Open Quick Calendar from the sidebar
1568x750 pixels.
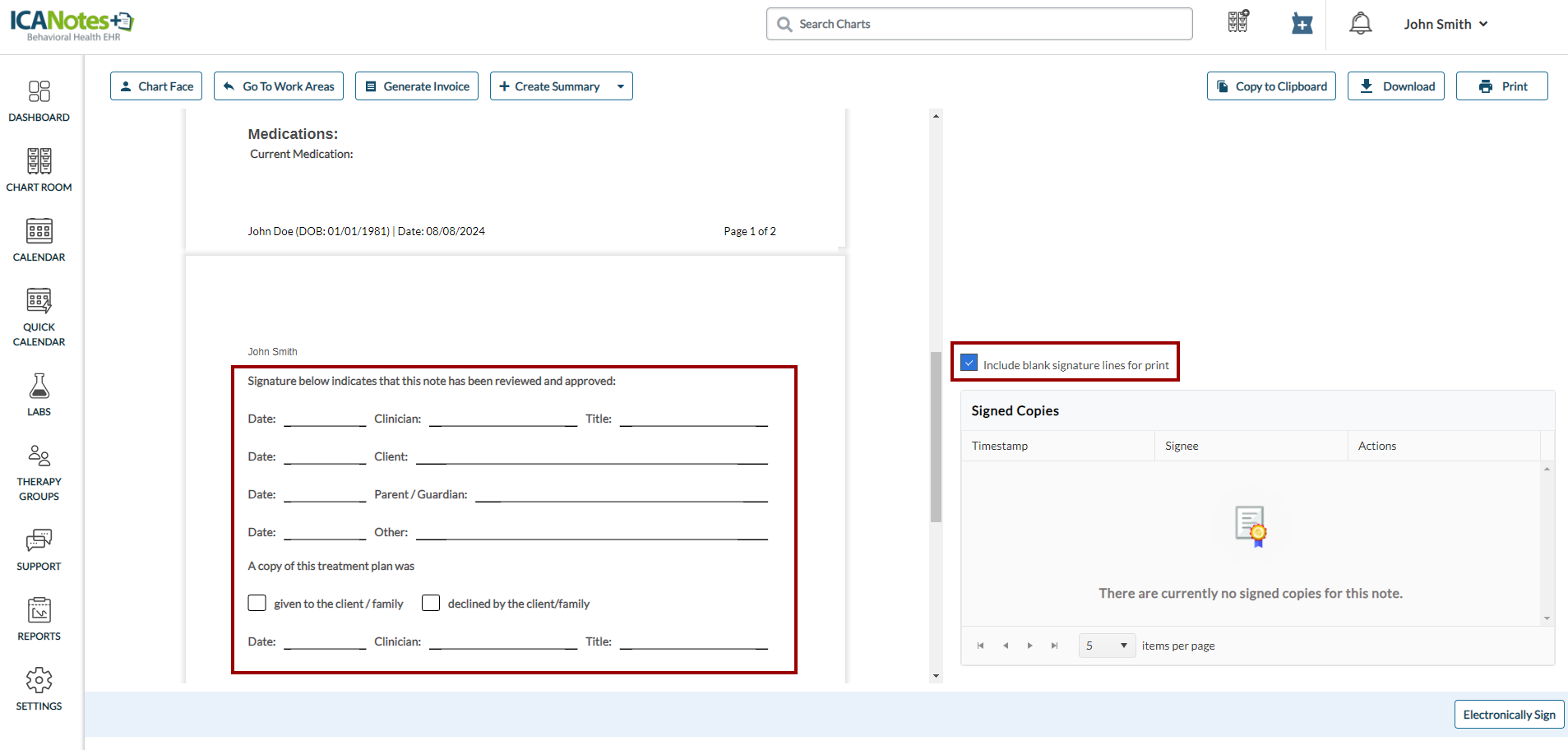[39, 317]
